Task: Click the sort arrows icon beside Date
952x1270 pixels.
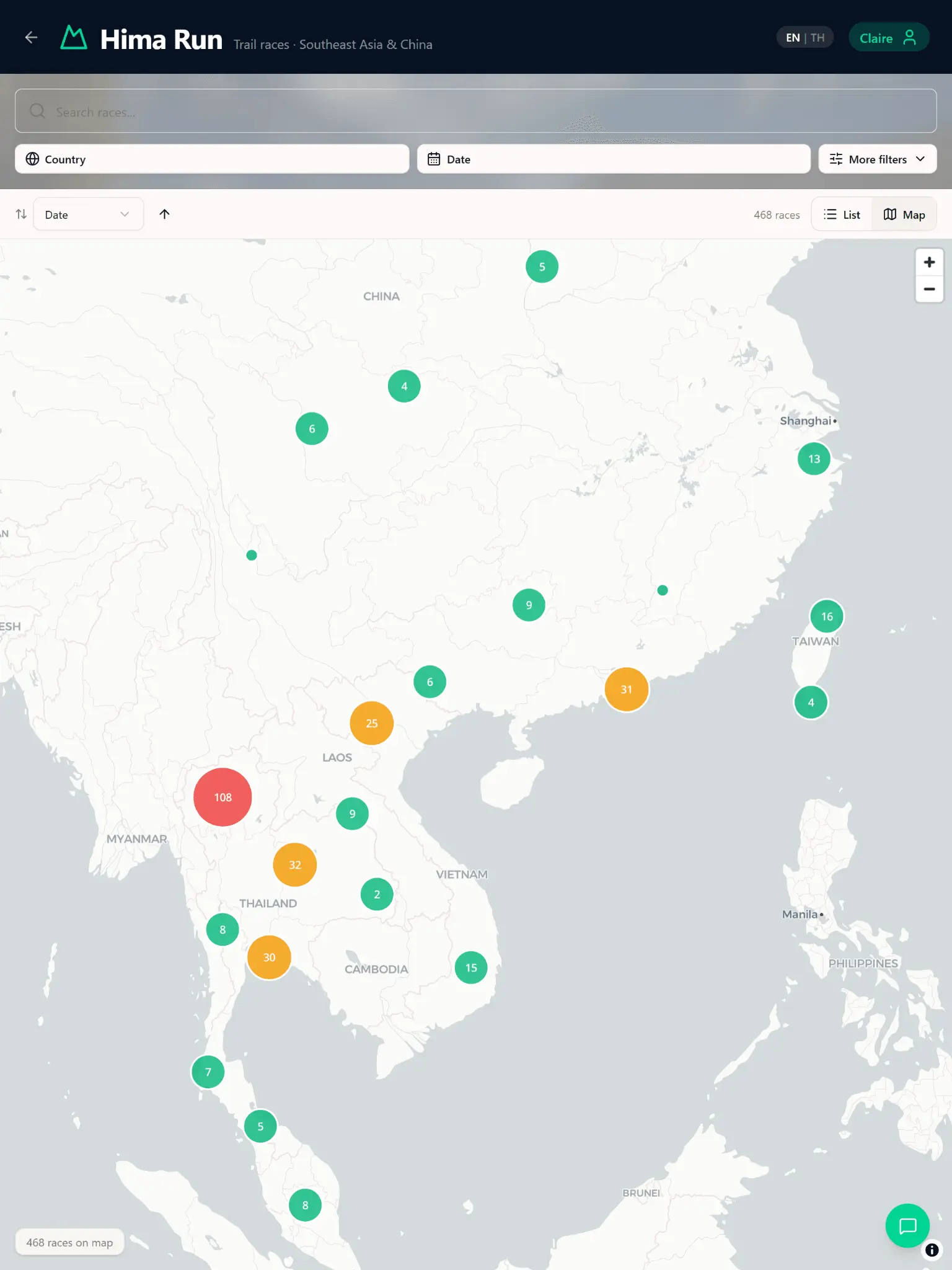Action: [x=21, y=215]
